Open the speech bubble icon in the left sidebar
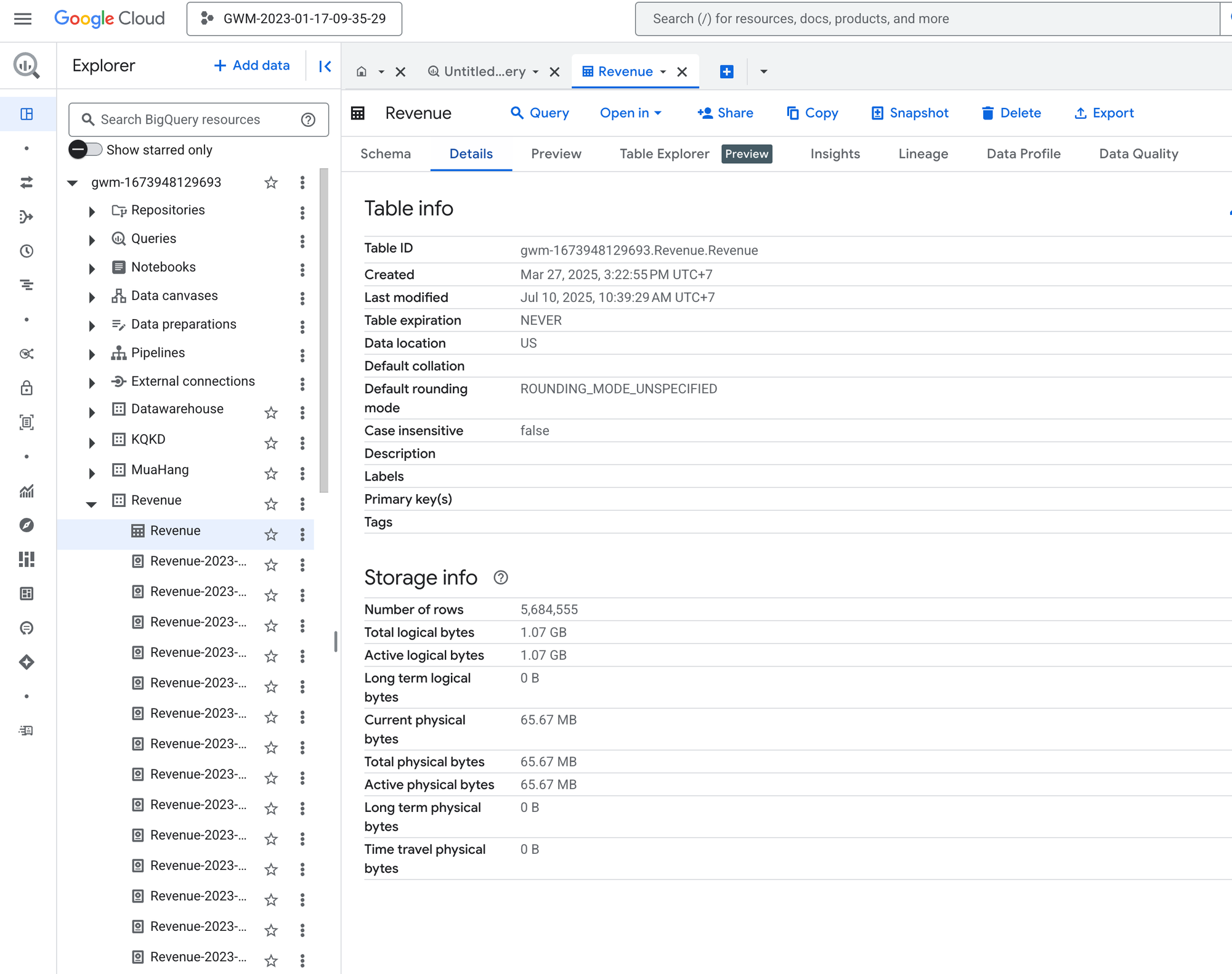Image resolution: width=1232 pixels, height=974 pixels. point(26,628)
